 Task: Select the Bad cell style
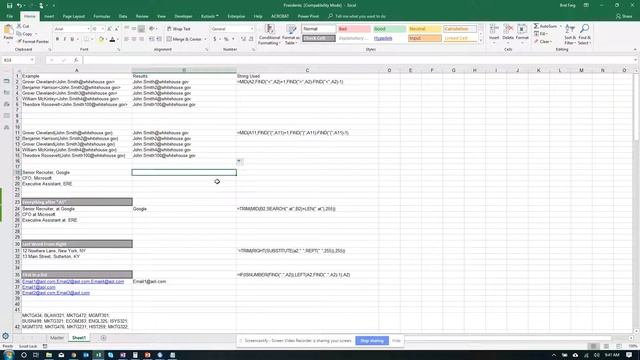(353, 29)
